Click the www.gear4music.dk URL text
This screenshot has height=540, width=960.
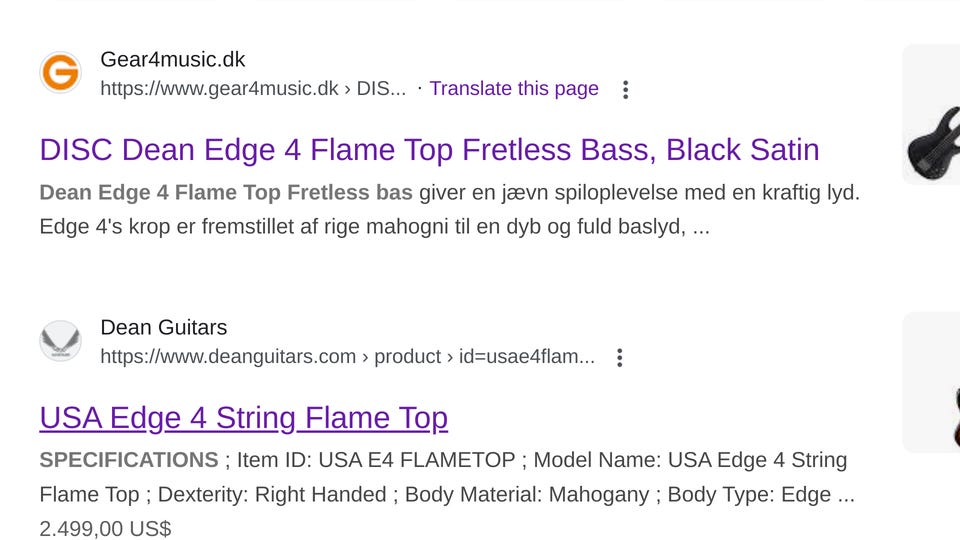[219, 89]
